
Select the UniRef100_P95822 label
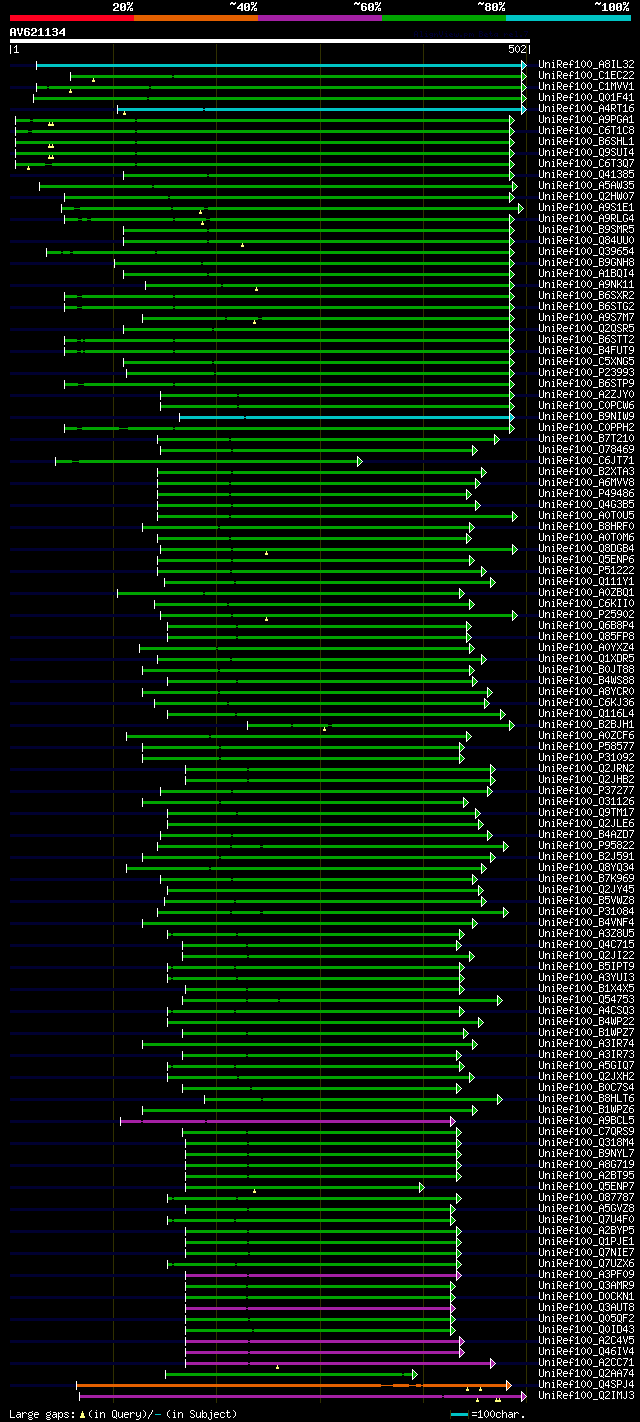[x=586, y=846]
